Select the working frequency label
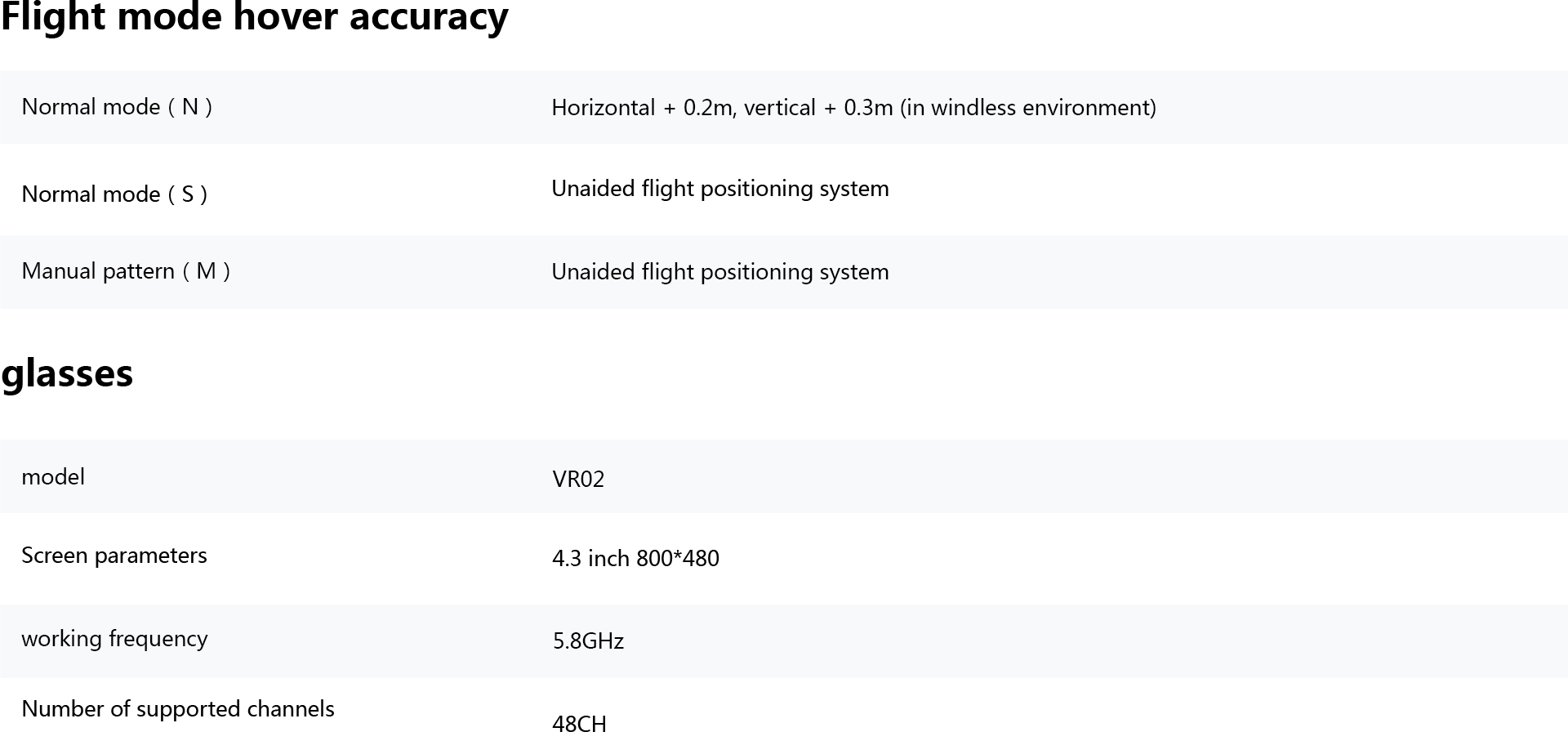Screen dimensions: 1568x732 pyautogui.click(x=114, y=639)
